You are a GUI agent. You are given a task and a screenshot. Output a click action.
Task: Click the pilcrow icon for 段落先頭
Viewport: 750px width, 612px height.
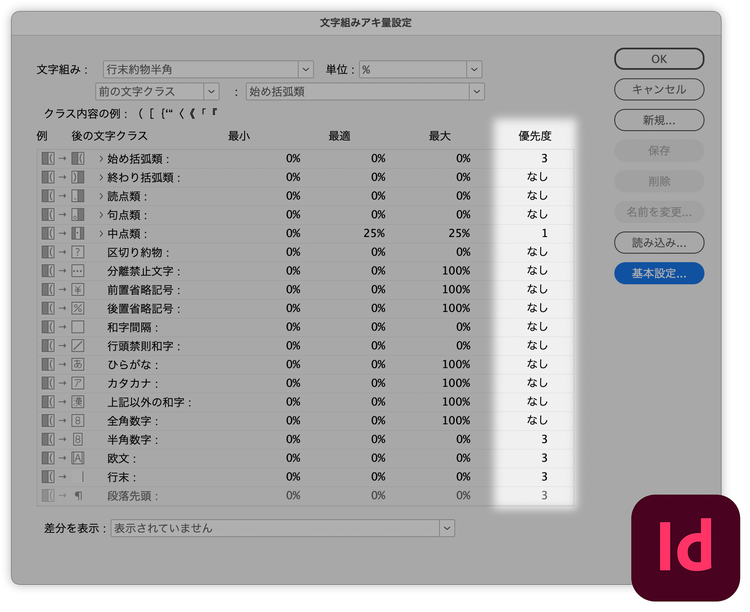pos(78,495)
